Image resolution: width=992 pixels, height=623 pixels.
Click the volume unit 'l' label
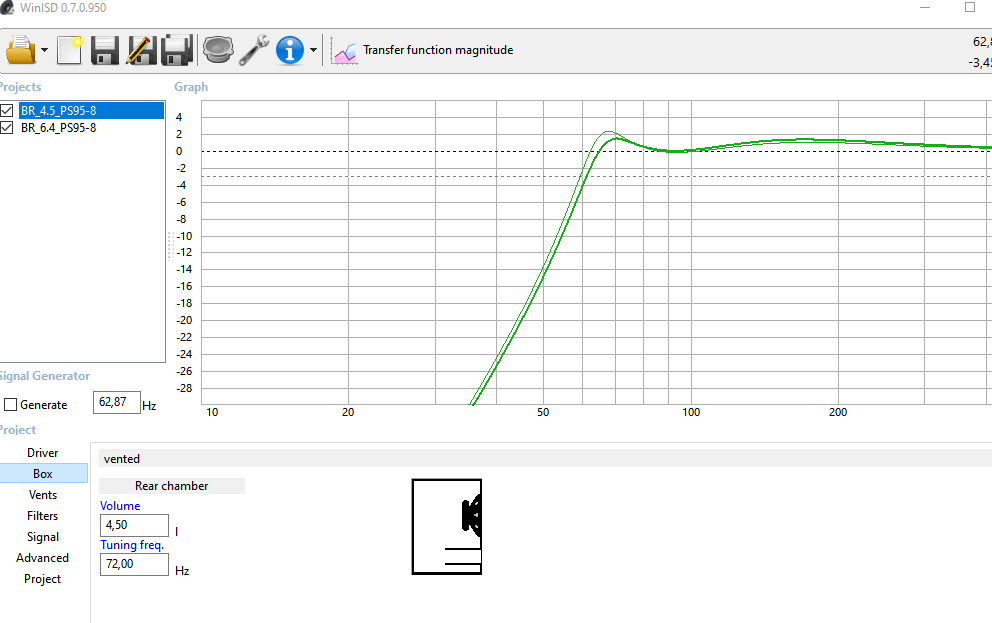(x=177, y=532)
